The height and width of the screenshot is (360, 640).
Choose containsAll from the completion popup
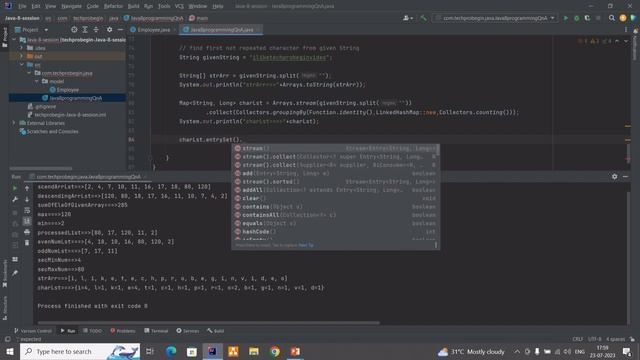[335, 215]
